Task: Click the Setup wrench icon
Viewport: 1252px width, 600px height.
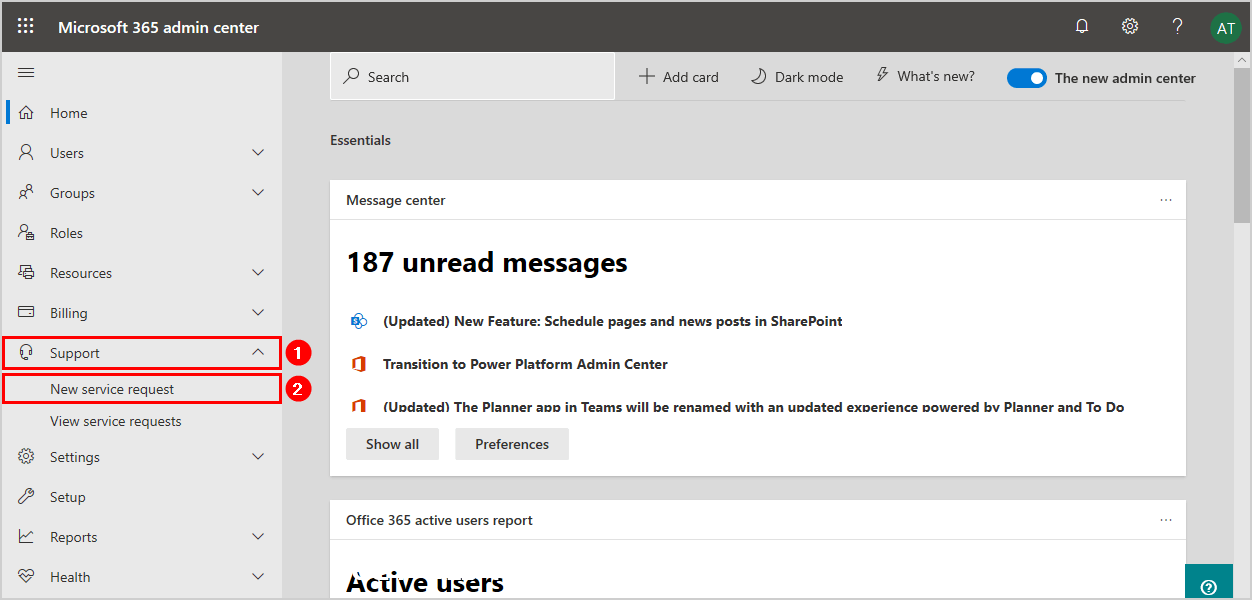Action: [27, 497]
